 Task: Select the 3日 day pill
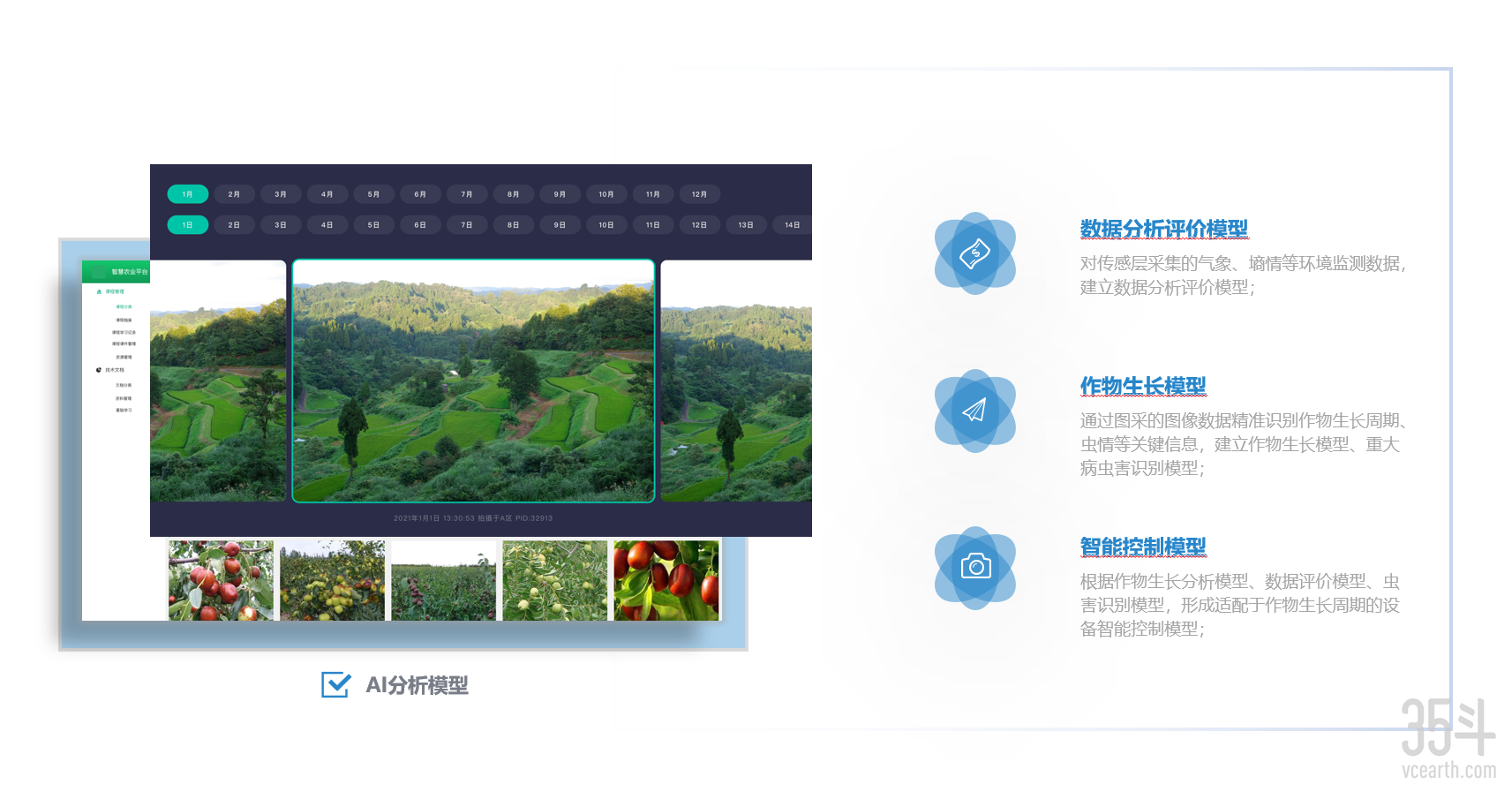coord(281,225)
